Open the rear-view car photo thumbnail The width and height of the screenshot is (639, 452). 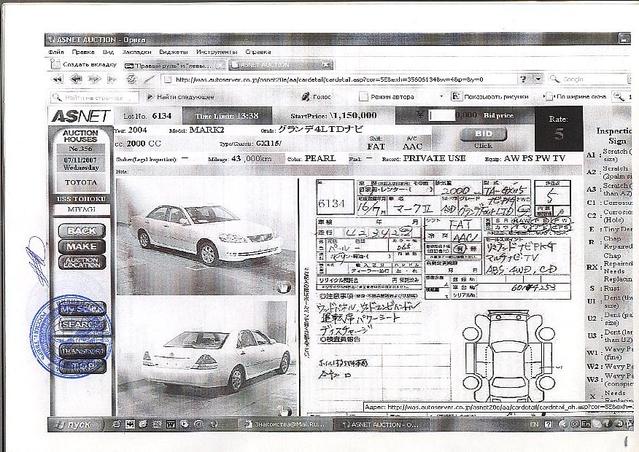pyautogui.click(x=207, y=357)
